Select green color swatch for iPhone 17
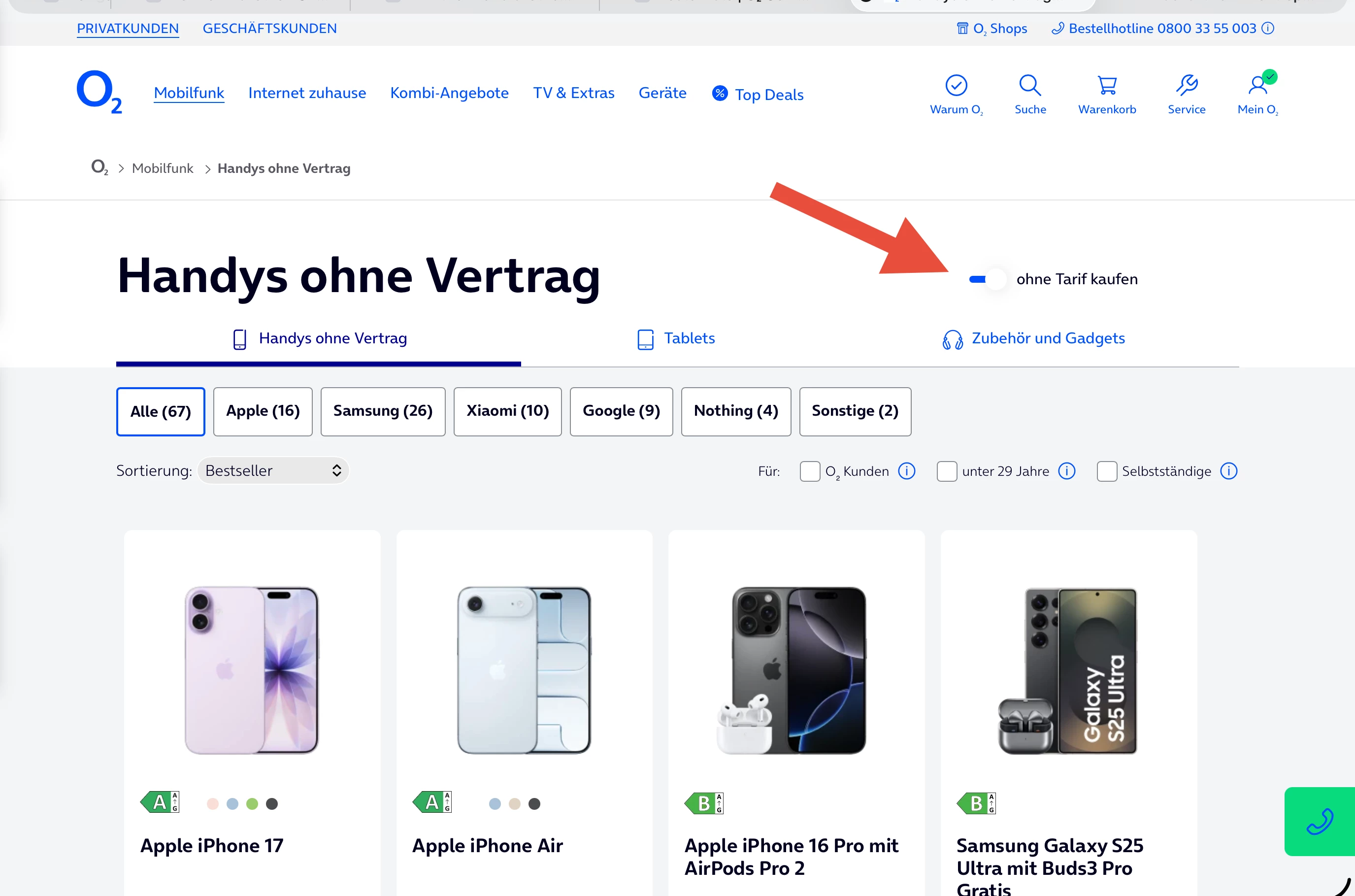 tap(252, 804)
